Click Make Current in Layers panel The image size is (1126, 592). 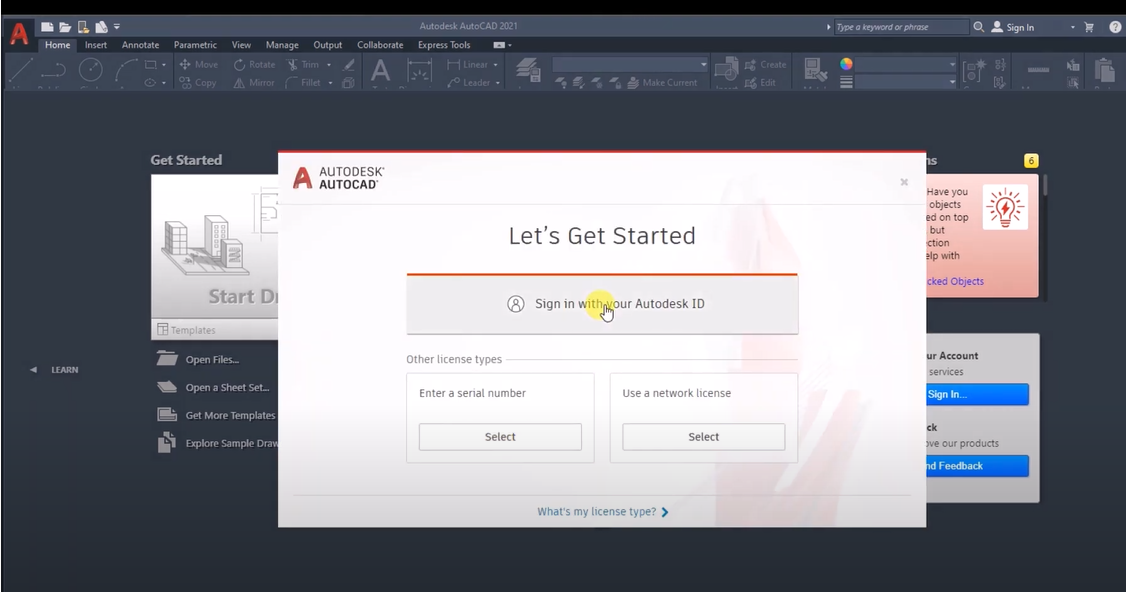[x=662, y=83]
